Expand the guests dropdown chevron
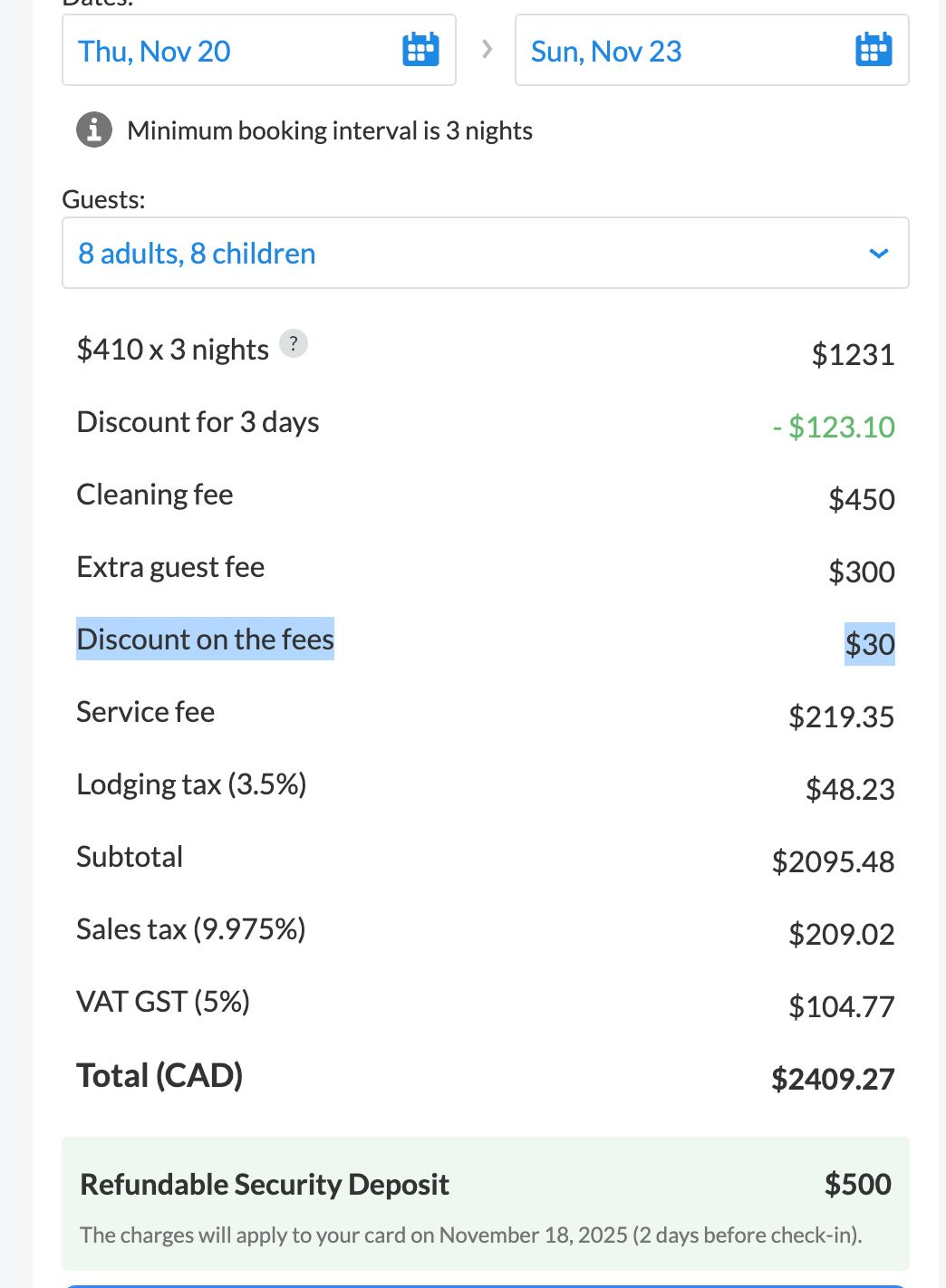Viewport: 946px width, 1288px height. coord(878,254)
